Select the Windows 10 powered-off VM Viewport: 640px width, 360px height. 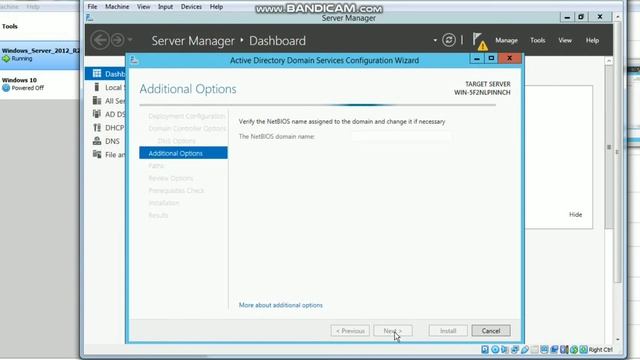pyautogui.click(x=40, y=84)
